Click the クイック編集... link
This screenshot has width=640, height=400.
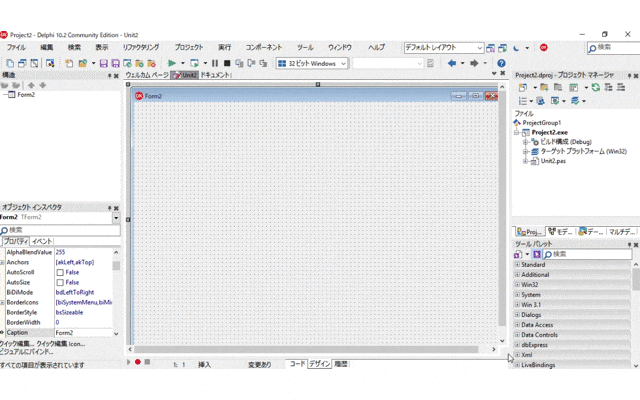click(17, 344)
